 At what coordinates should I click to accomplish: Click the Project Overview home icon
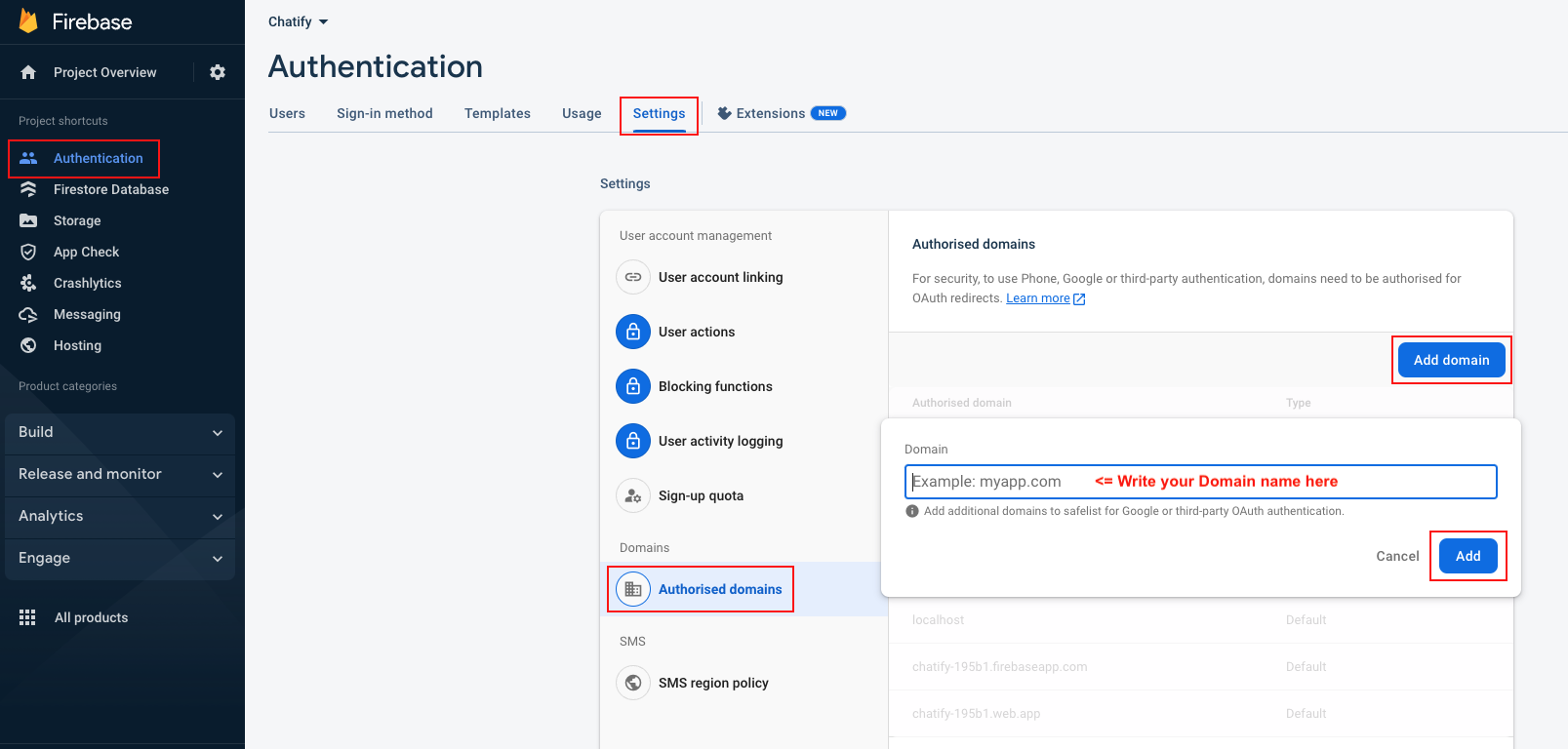pyautogui.click(x=28, y=72)
